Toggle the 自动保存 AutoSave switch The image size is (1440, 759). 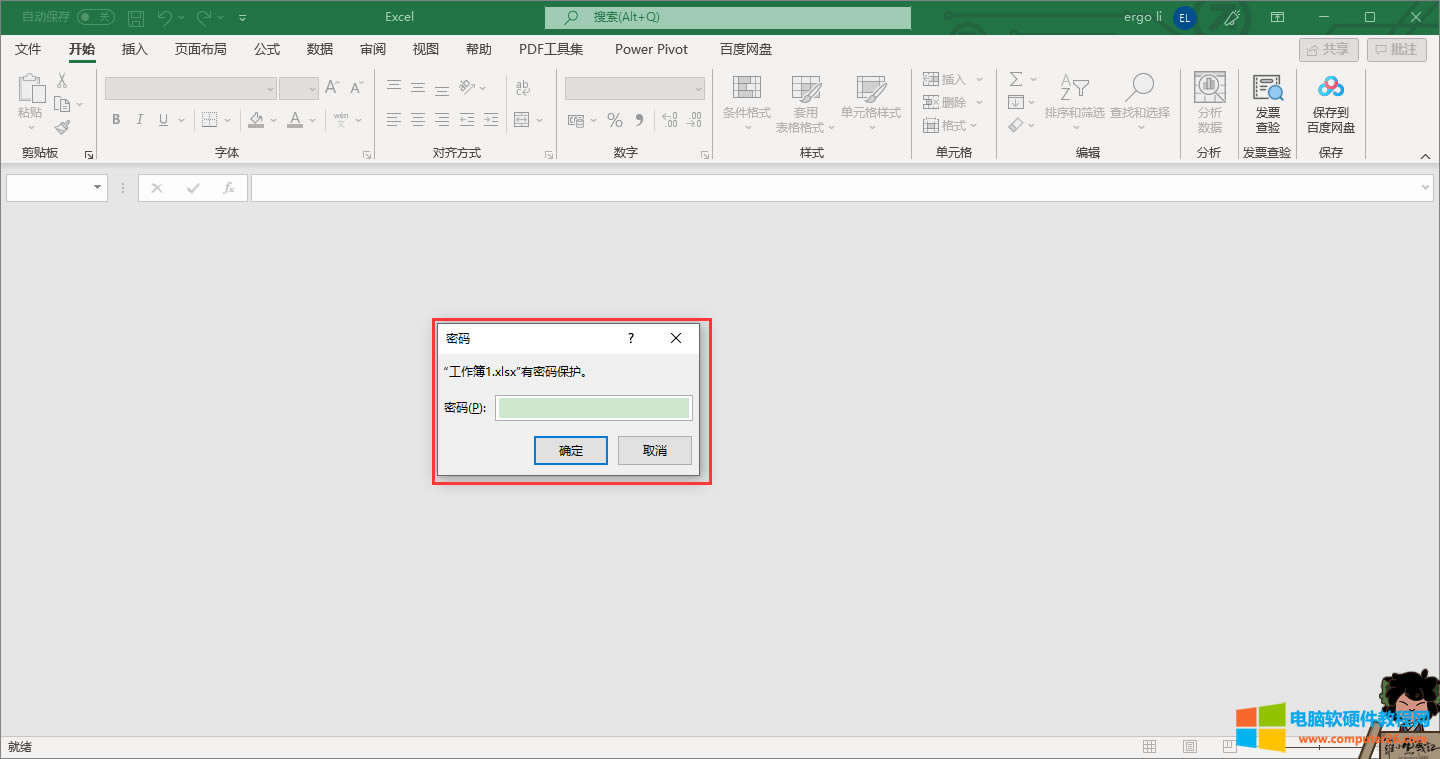click(x=96, y=17)
